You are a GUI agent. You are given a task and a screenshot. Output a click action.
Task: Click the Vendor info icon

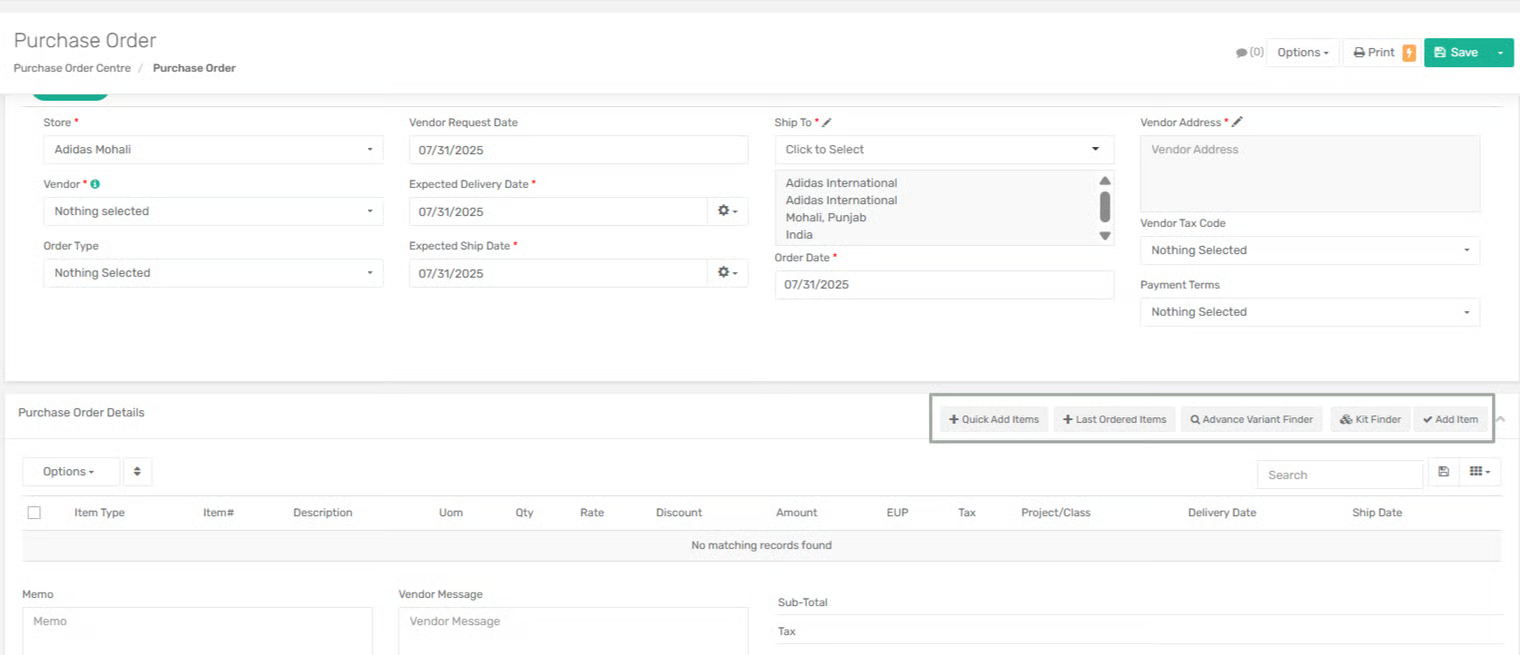(95, 185)
